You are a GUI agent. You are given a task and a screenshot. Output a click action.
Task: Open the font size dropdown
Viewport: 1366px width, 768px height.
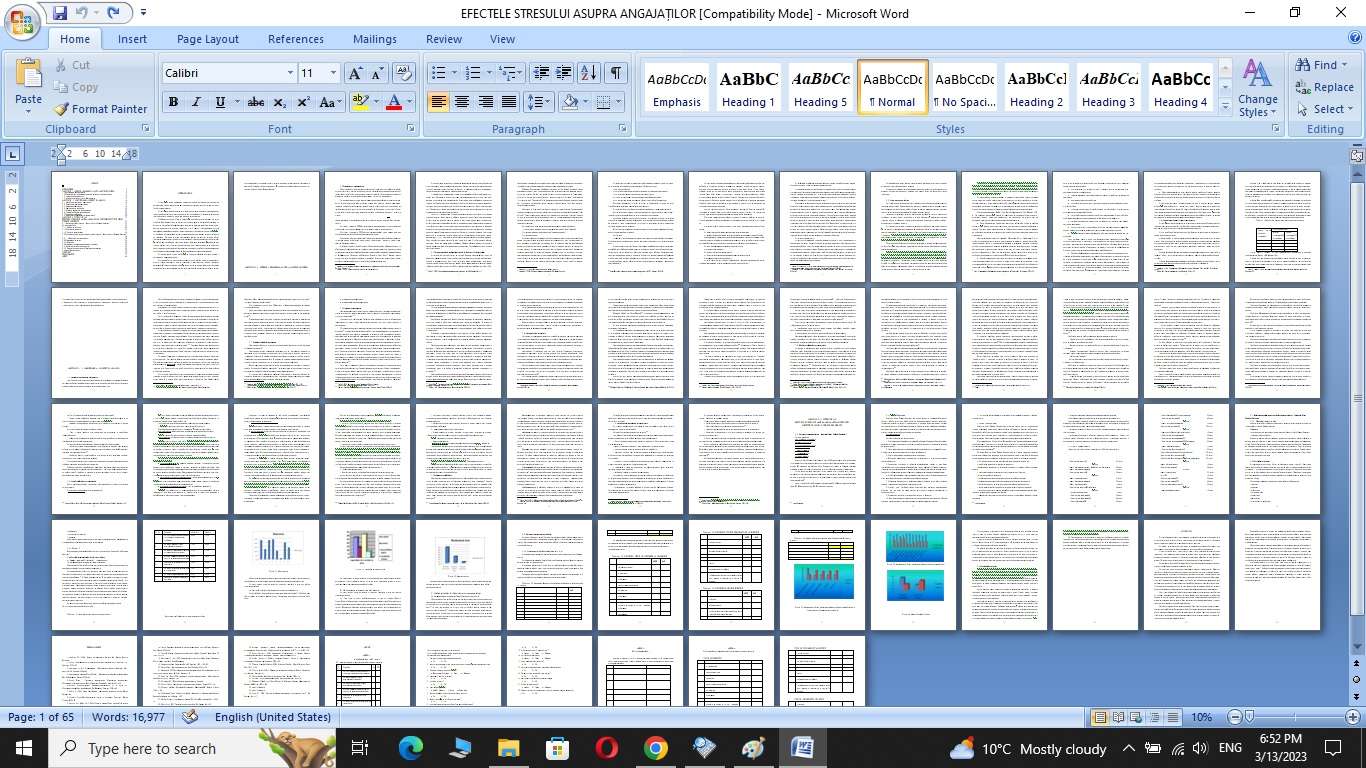(333, 73)
